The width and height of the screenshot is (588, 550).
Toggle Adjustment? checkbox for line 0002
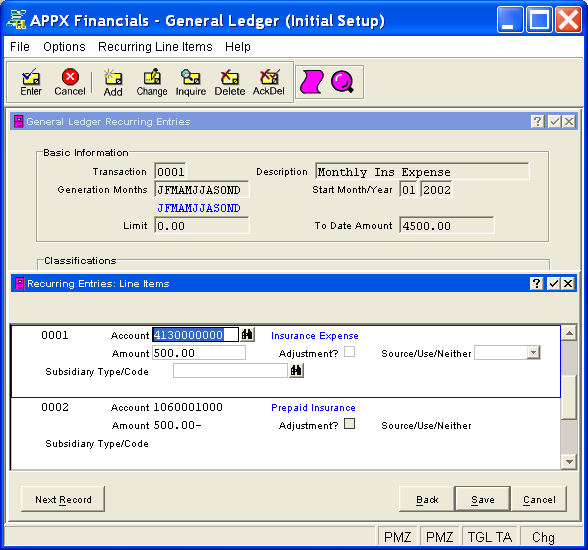click(x=349, y=424)
